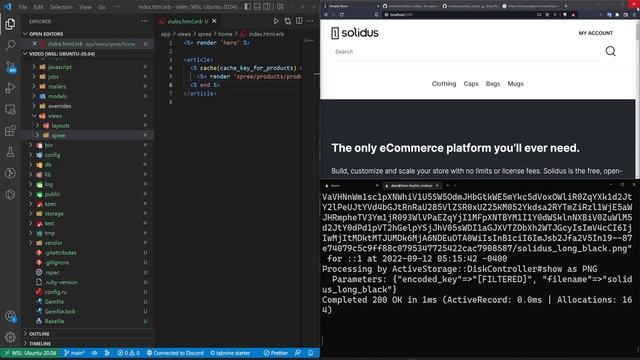This screenshot has width=640, height=360.
Task: Close index.html.erb in Open Editors list
Action: [x=35, y=44]
